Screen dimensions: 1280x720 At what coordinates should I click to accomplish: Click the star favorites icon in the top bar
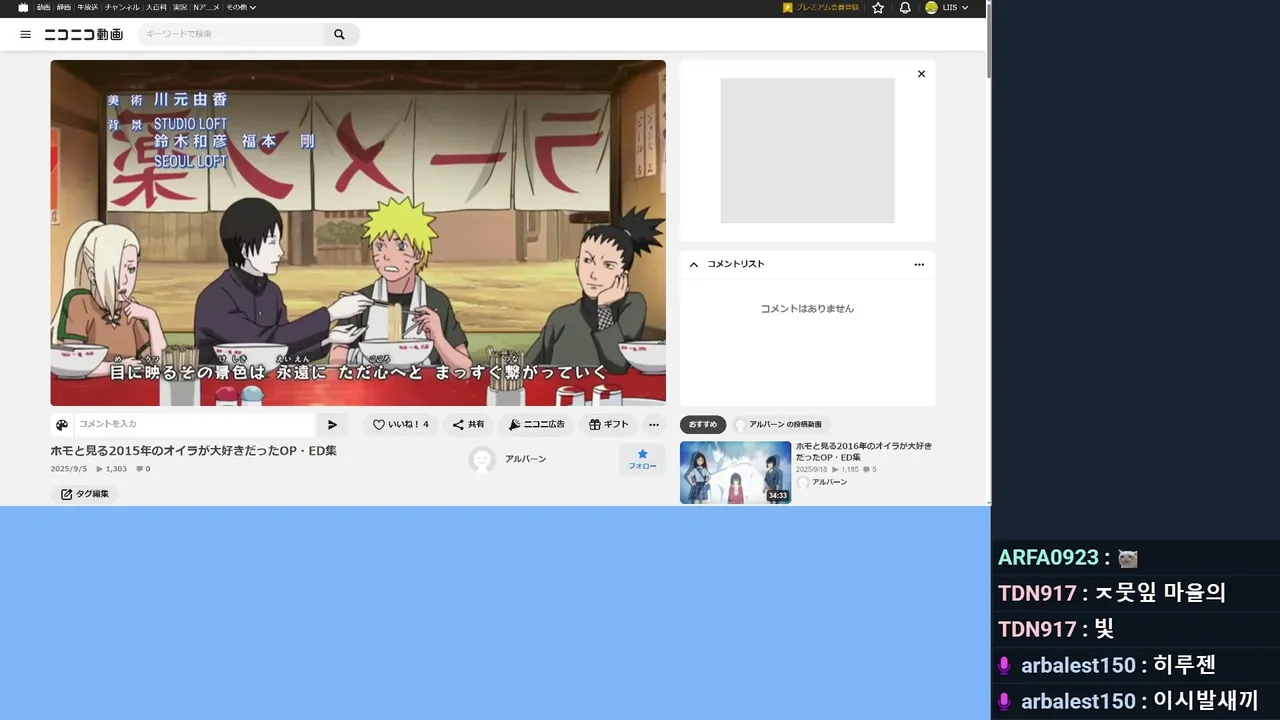878,7
